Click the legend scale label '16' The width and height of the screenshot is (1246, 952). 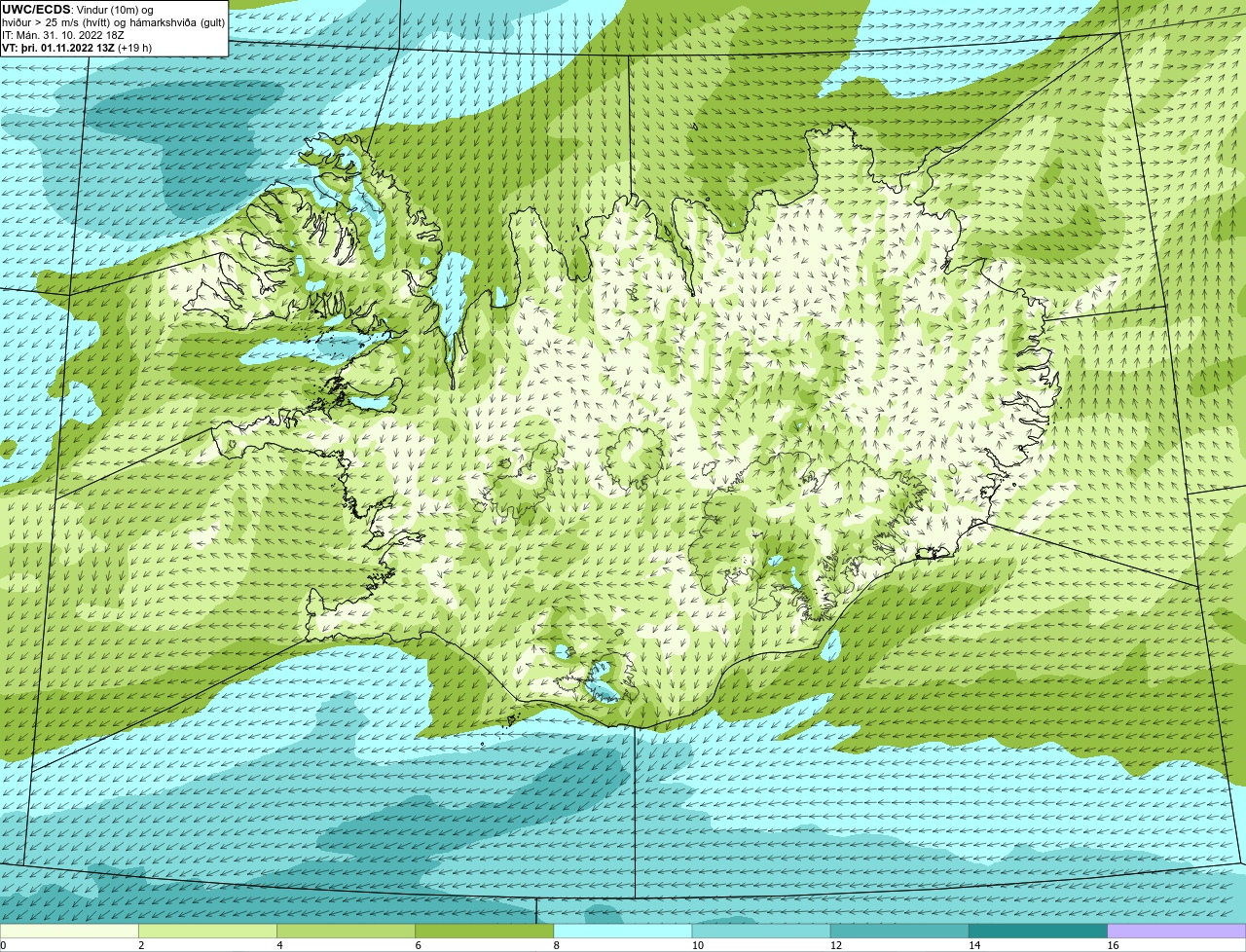coord(1113,945)
